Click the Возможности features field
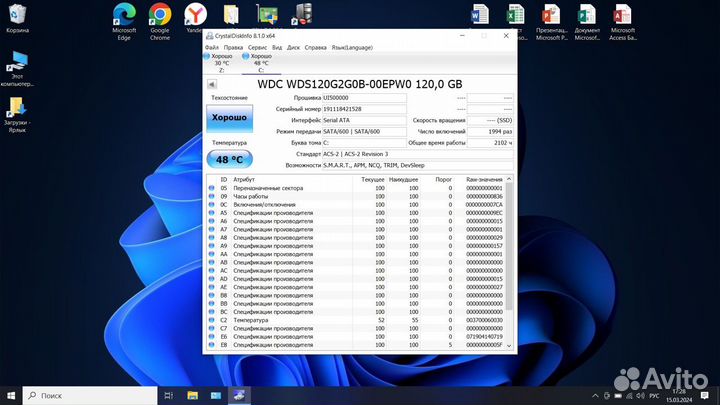Image resolution: width=720 pixels, height=405 pixels. click(417, 165)
